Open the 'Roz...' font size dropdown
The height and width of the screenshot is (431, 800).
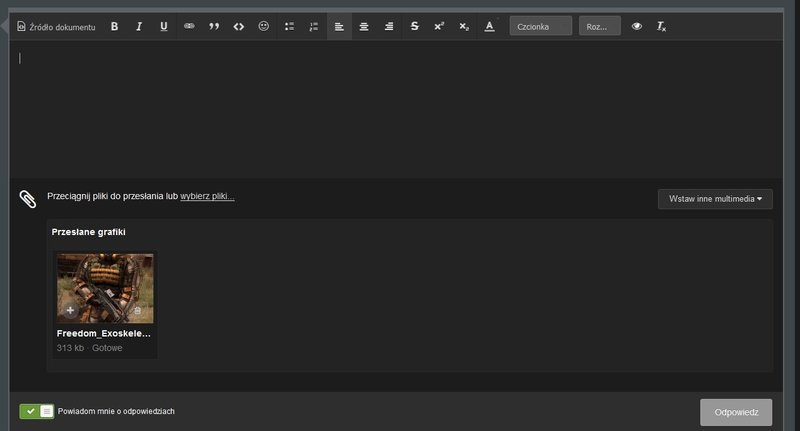[599, 27]
